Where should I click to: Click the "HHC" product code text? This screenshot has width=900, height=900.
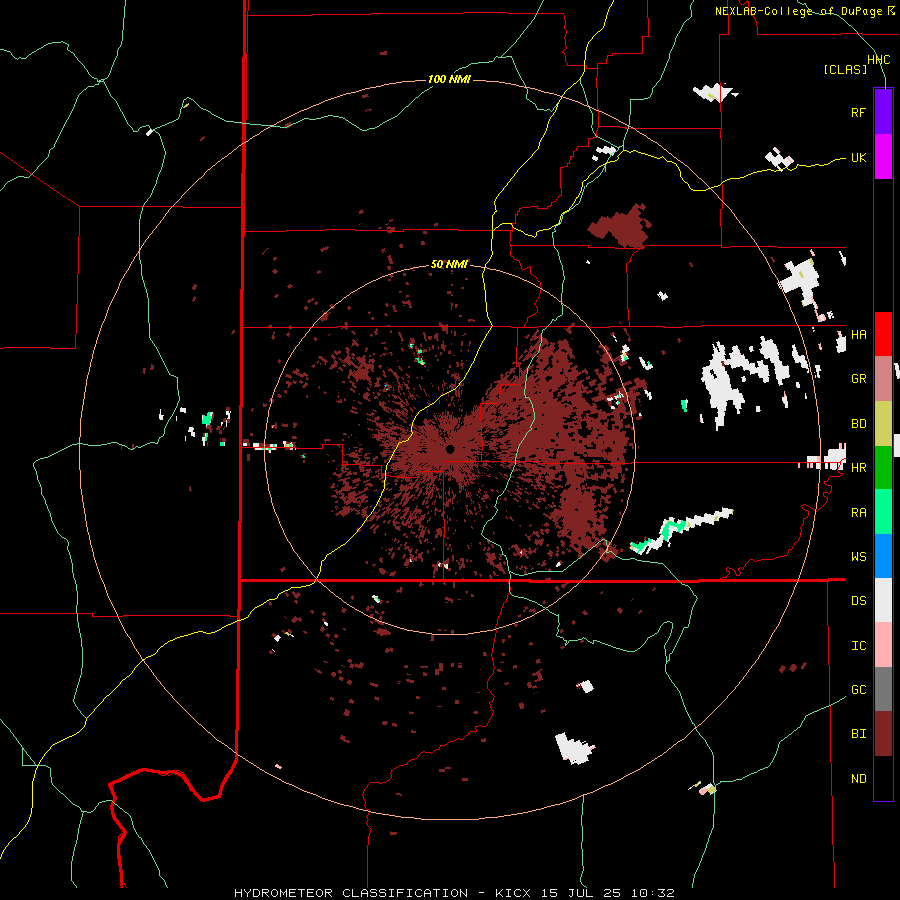tap(879, 60)
